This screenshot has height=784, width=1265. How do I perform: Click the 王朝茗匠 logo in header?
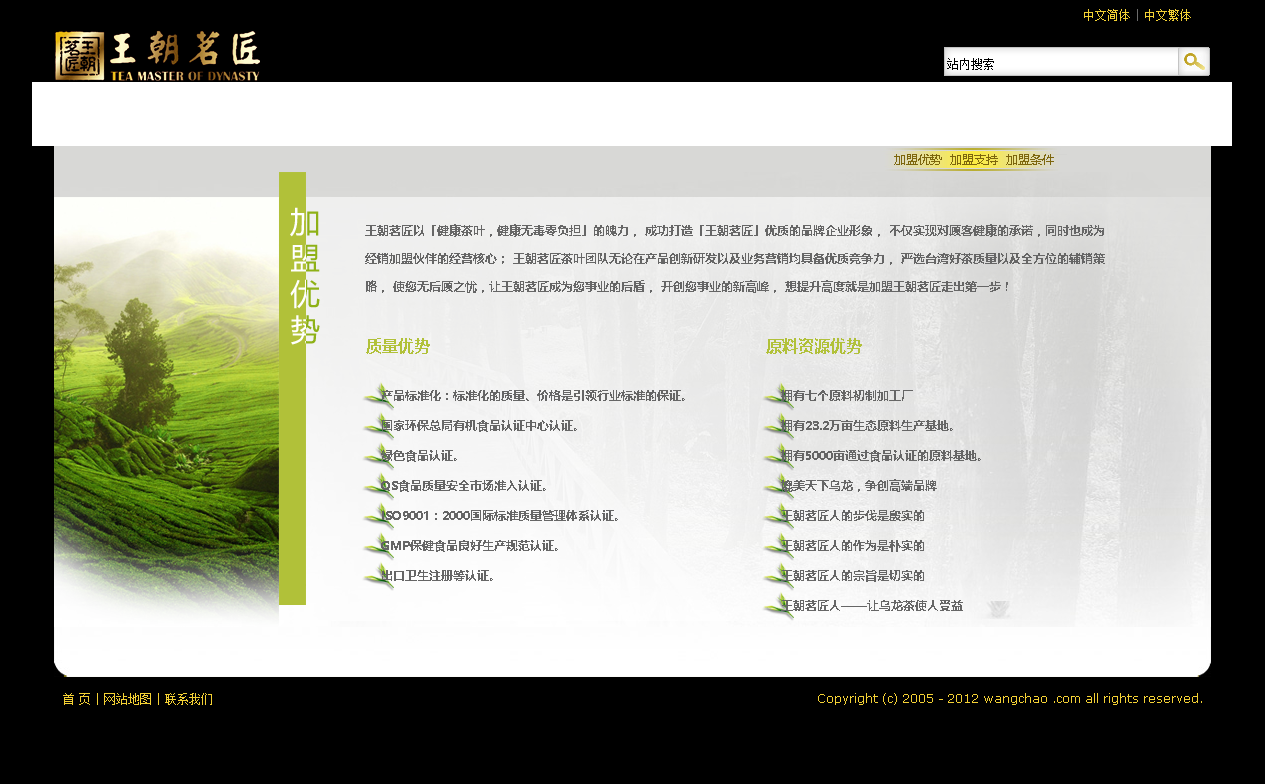[x=158, y=56]
